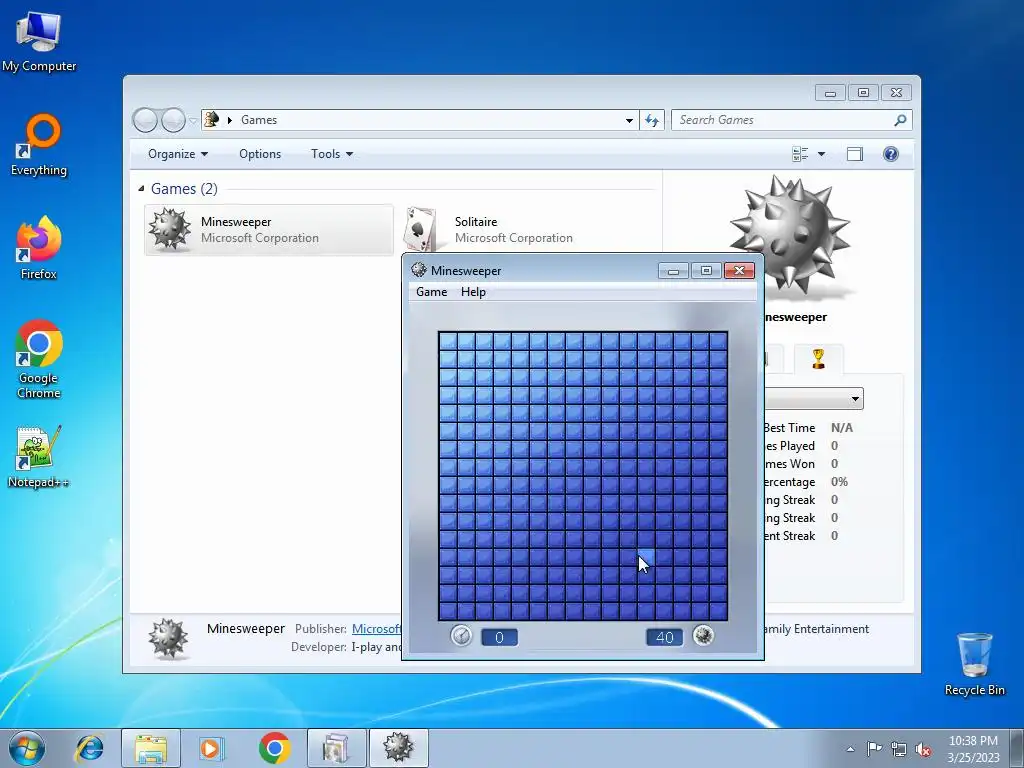Click the Minesweeper title bar mine icon
The width and height of the screenshot is (1024, 768).
coord(419,270)
